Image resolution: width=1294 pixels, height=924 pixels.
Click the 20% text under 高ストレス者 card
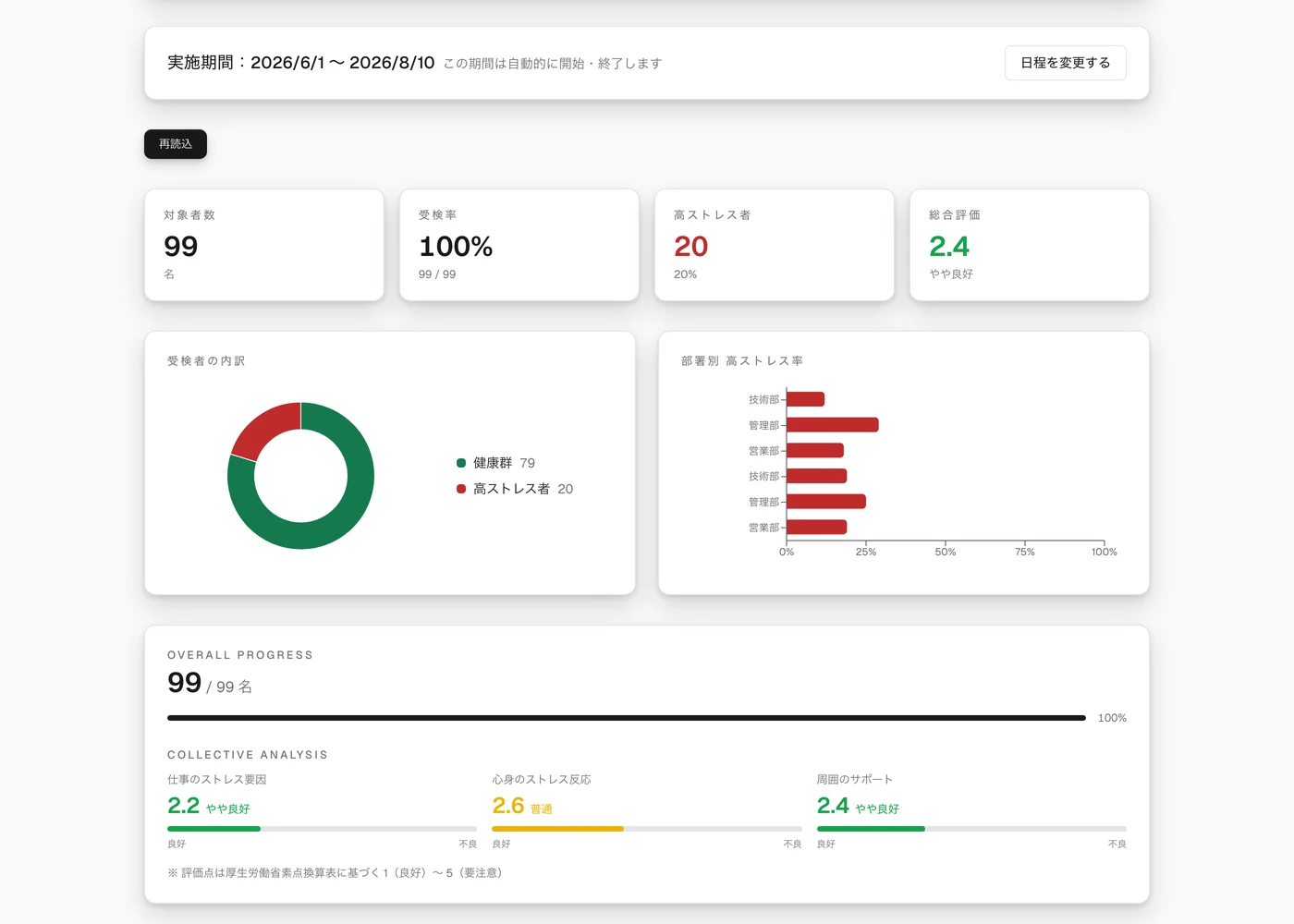pos(685,274)
